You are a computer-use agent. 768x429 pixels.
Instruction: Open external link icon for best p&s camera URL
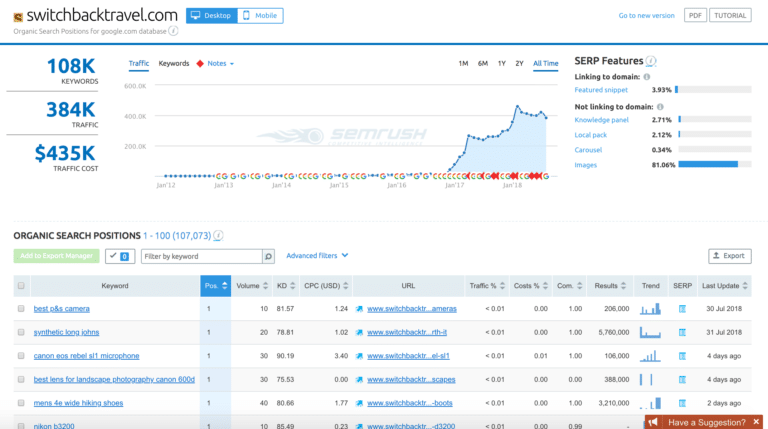tap(359, 309)
